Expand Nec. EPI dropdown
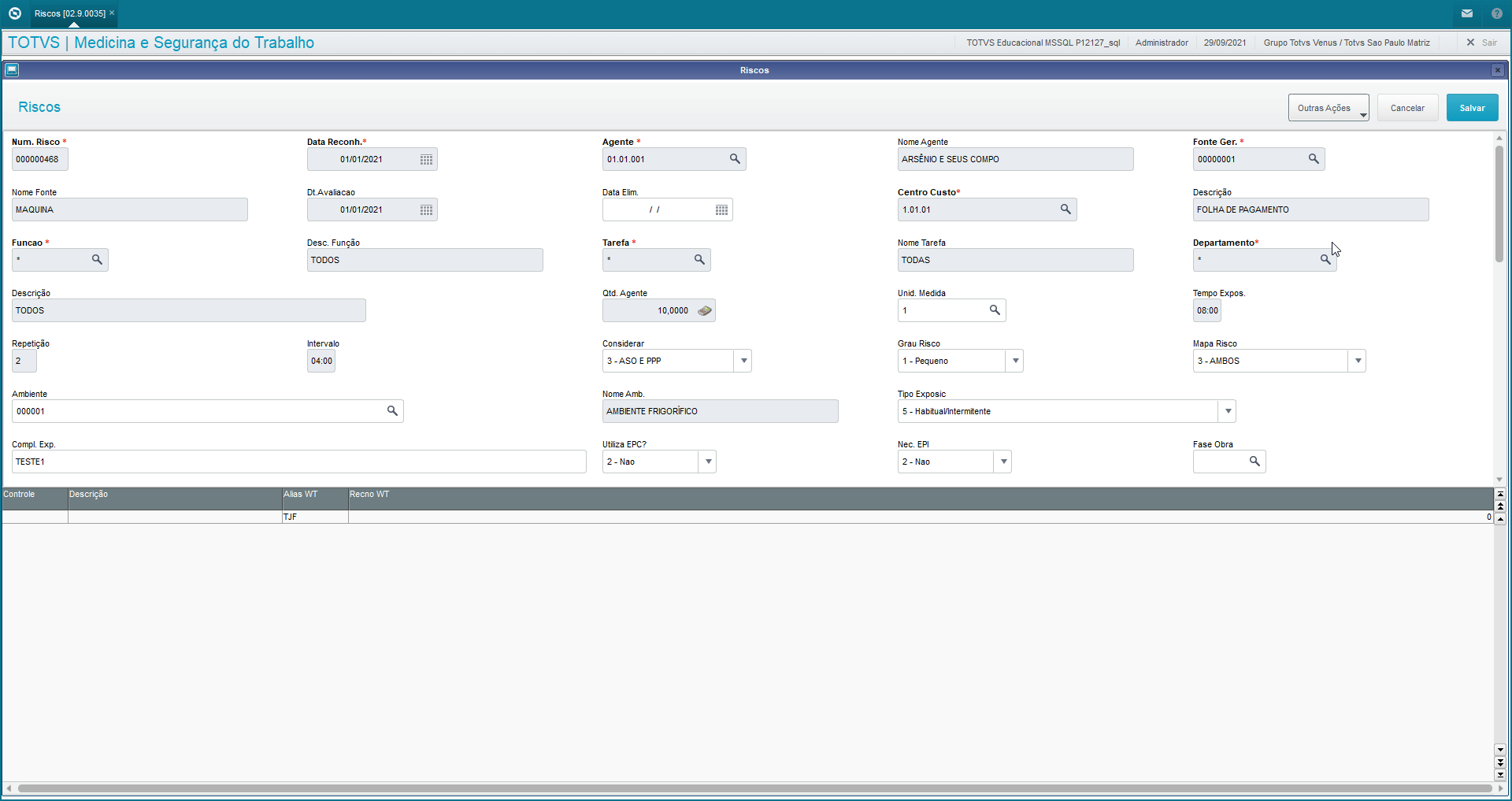Viewport: 1512px width, 801px height. 1003,462
